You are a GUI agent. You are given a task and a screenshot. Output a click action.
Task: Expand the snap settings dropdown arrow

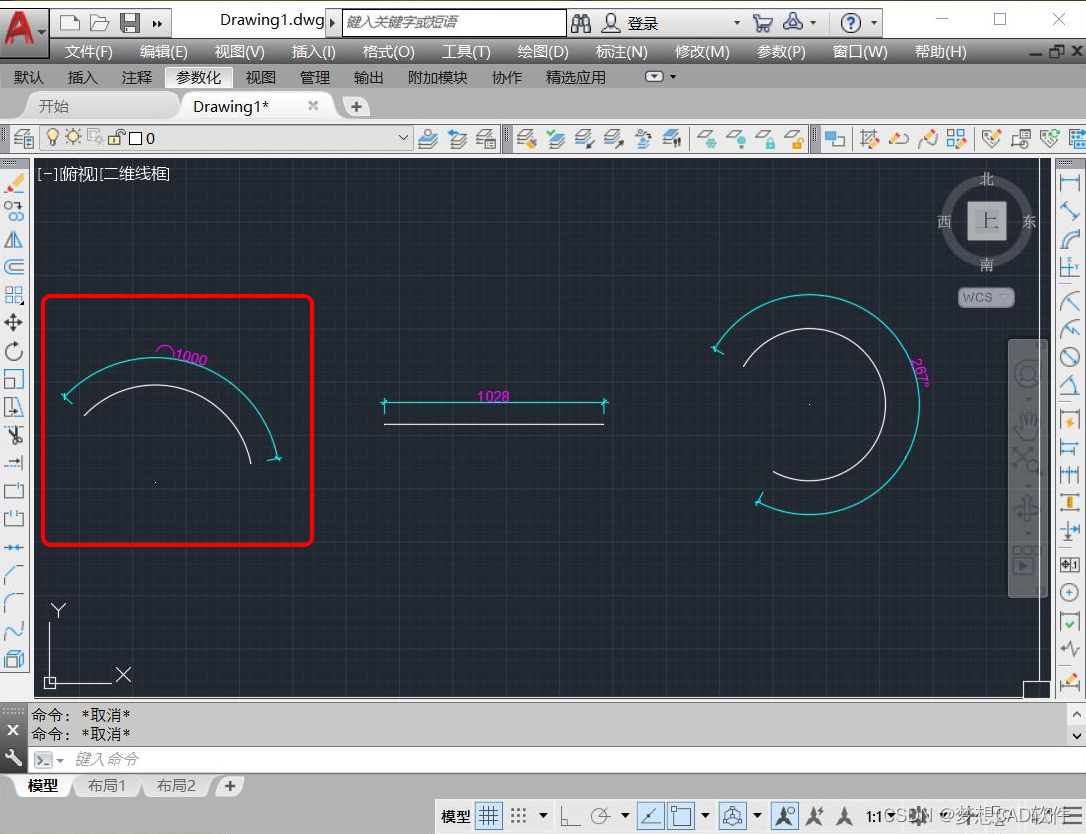tap(543, 816)
